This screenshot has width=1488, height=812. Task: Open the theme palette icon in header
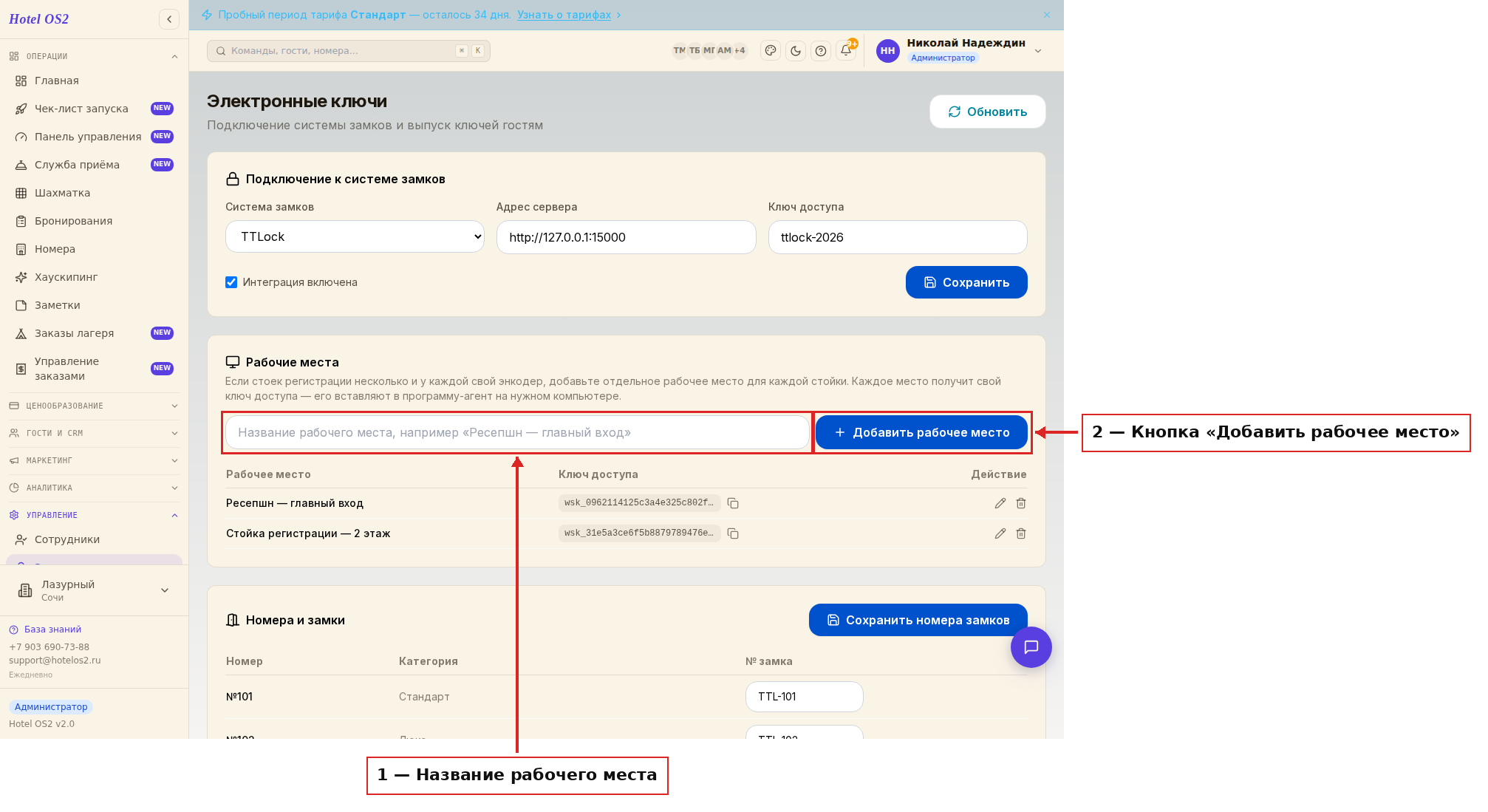pos(771,51)
